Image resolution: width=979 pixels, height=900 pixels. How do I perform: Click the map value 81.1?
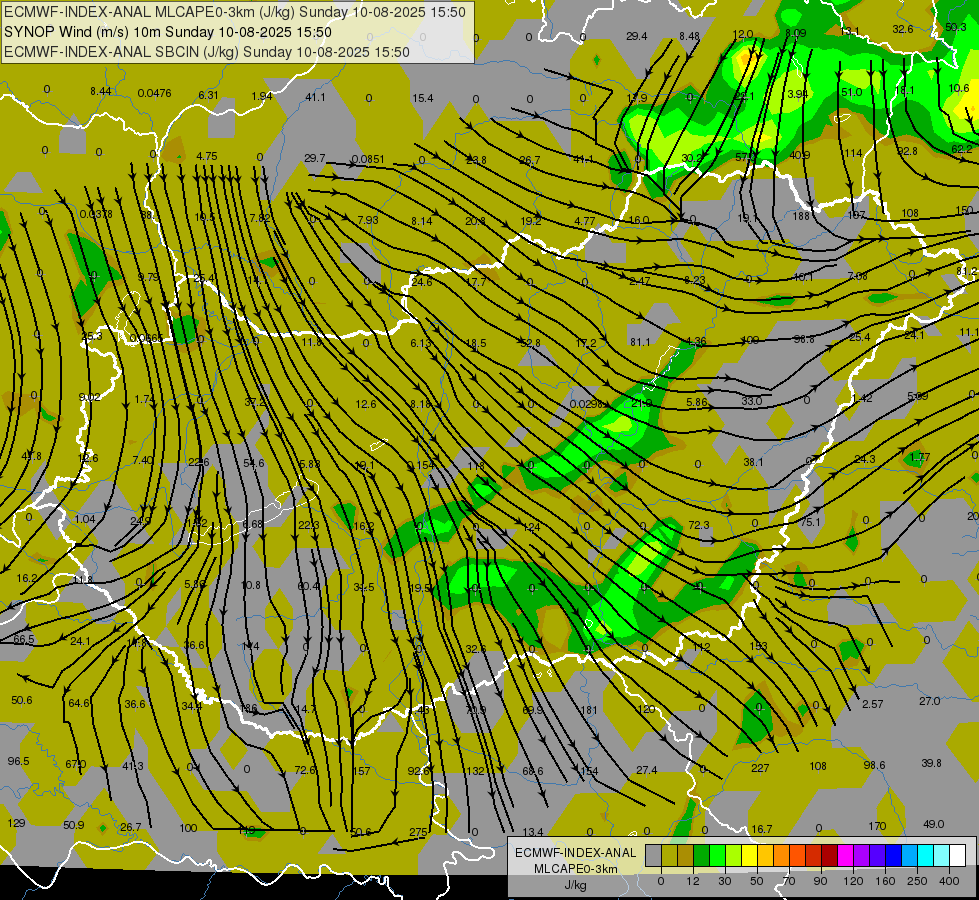click(640, 342)
